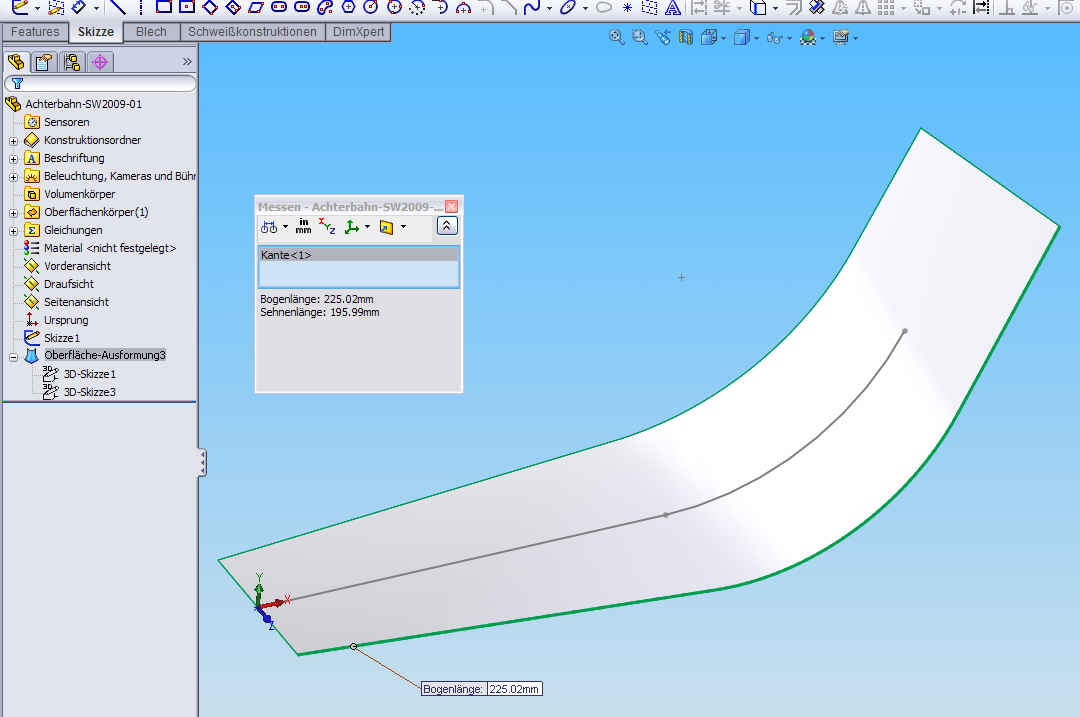Open the ConfigurationManager tab icon
This screenshot has height=717, width=1080.
click(72, 62)
